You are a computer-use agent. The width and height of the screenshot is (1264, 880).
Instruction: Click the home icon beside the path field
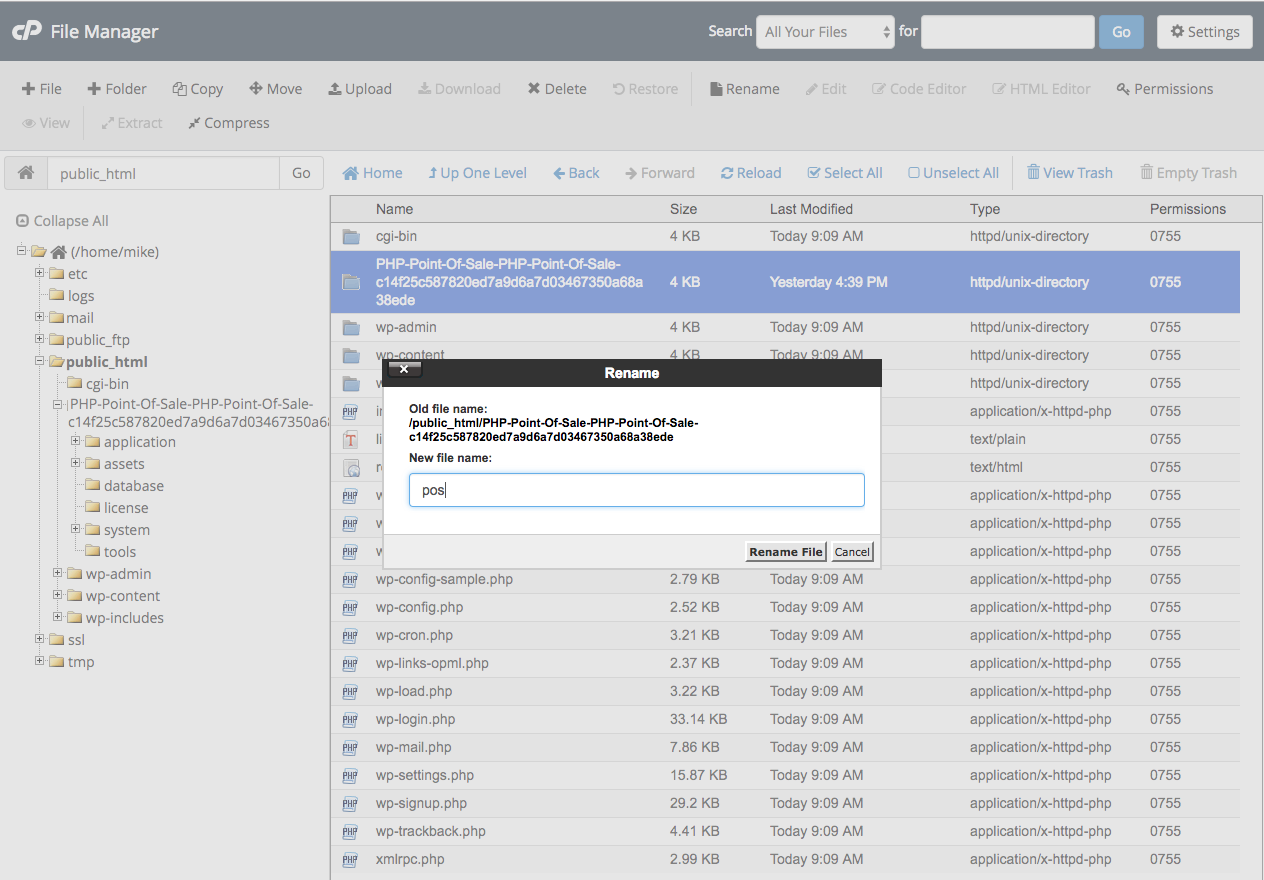[x=26, y=173]
